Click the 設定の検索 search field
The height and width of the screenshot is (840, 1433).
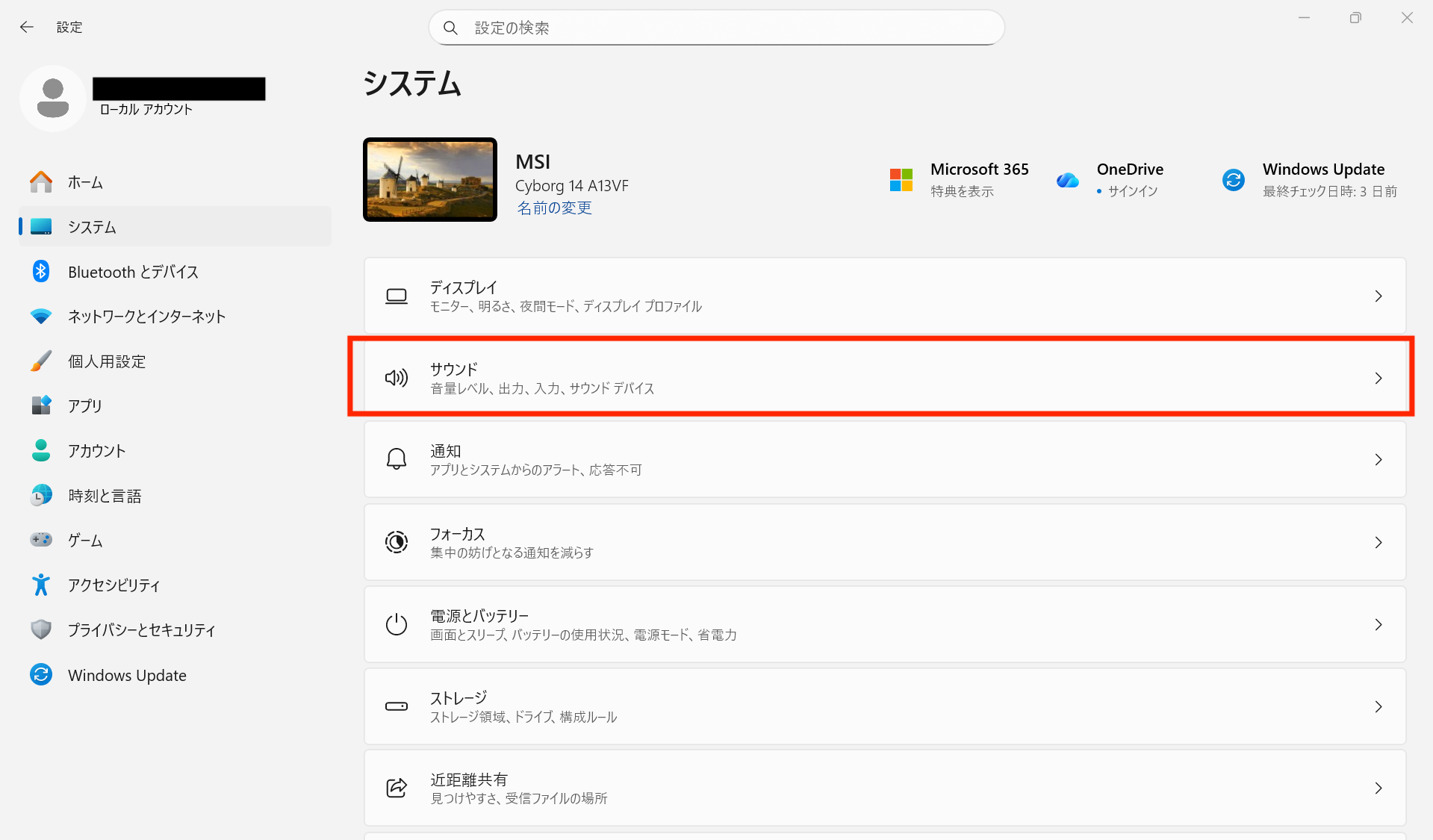click(717, 28)
